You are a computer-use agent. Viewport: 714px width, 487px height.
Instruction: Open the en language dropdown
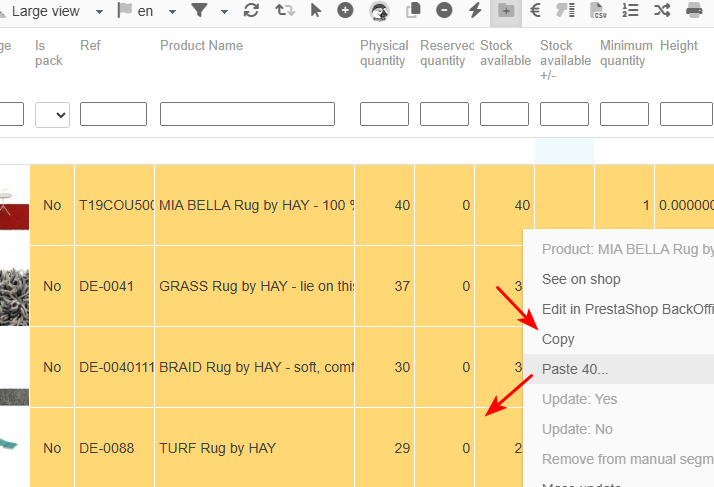pos(148,11)
